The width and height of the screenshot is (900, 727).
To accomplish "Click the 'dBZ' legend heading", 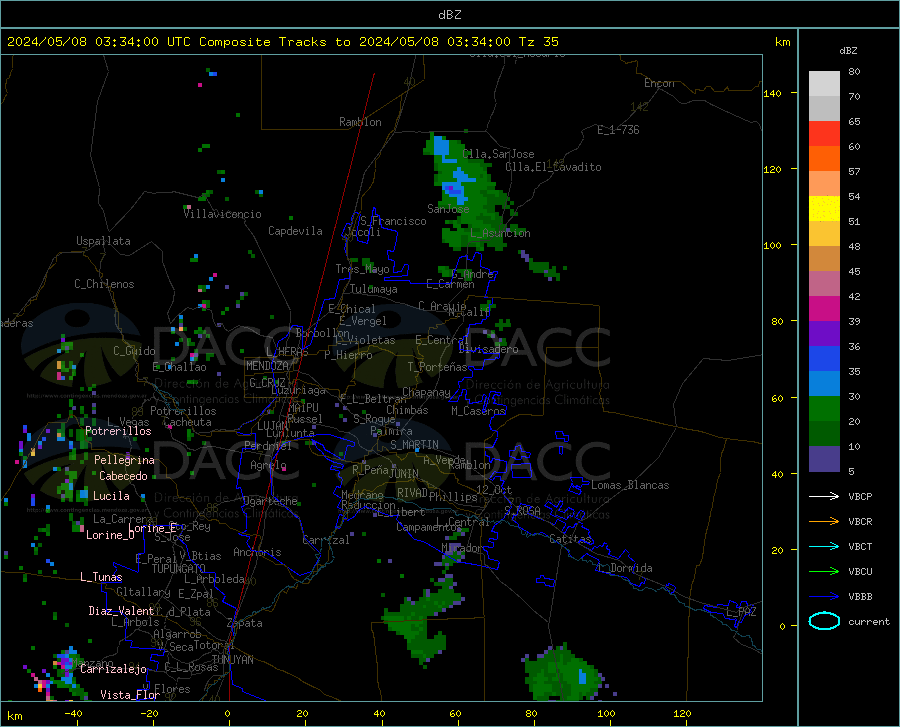I will tap(848, 50).
